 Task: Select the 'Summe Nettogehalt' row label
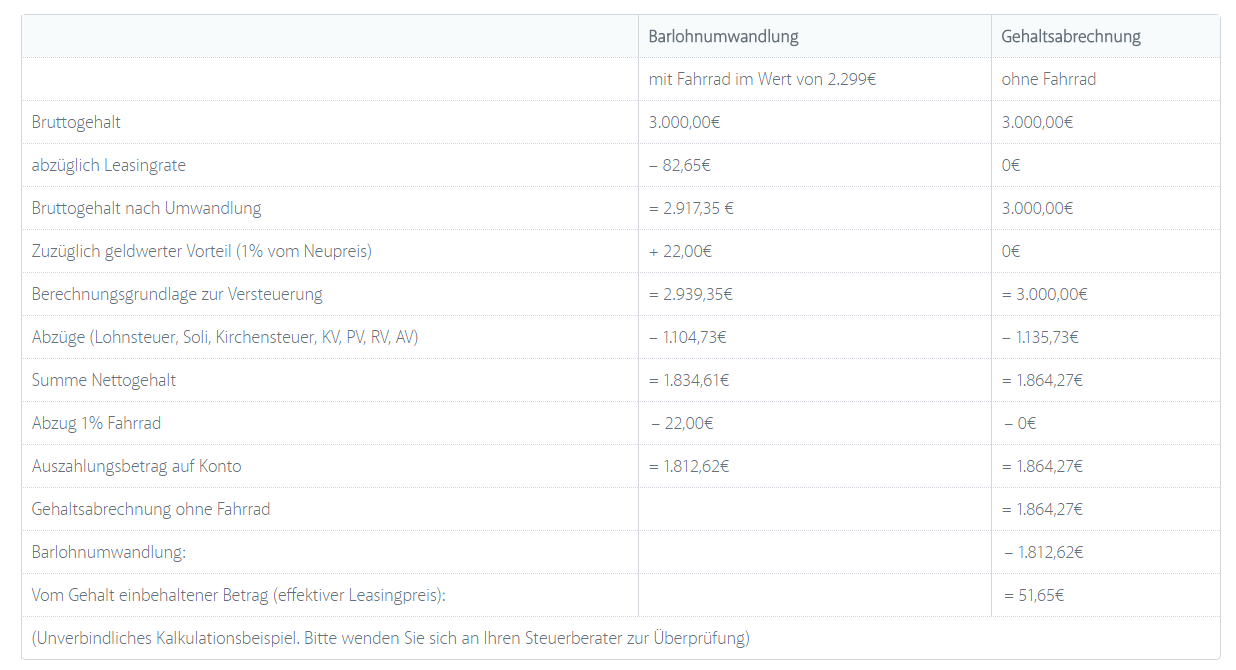click(104, 380)
